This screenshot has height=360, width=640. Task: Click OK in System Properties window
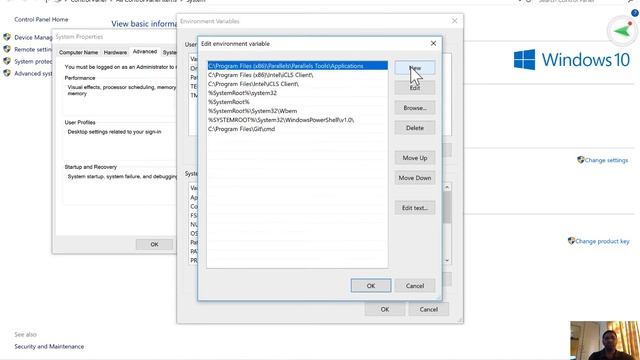[x=154, y=244]
